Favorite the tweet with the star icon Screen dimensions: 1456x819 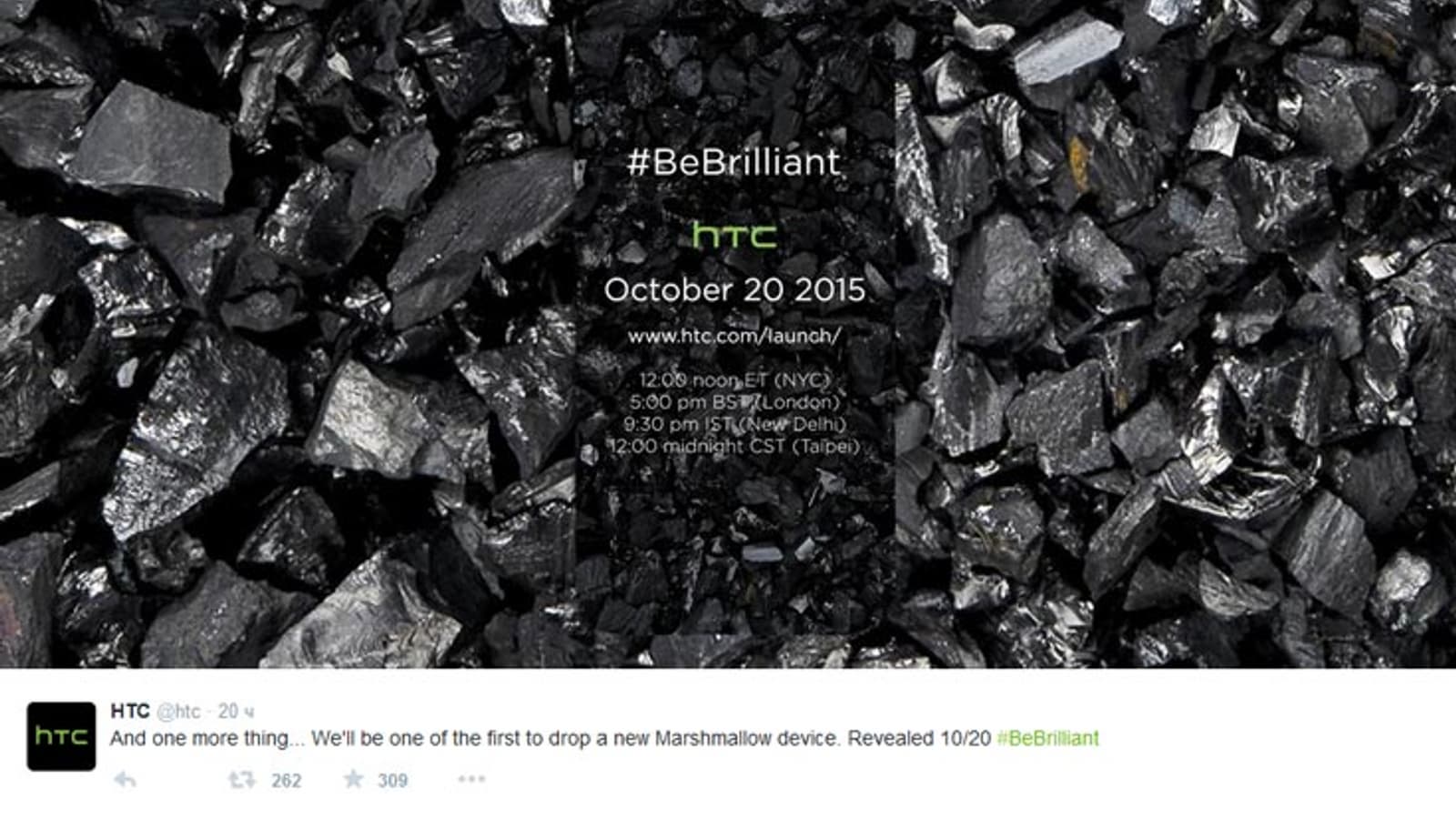tap(353, 779)
